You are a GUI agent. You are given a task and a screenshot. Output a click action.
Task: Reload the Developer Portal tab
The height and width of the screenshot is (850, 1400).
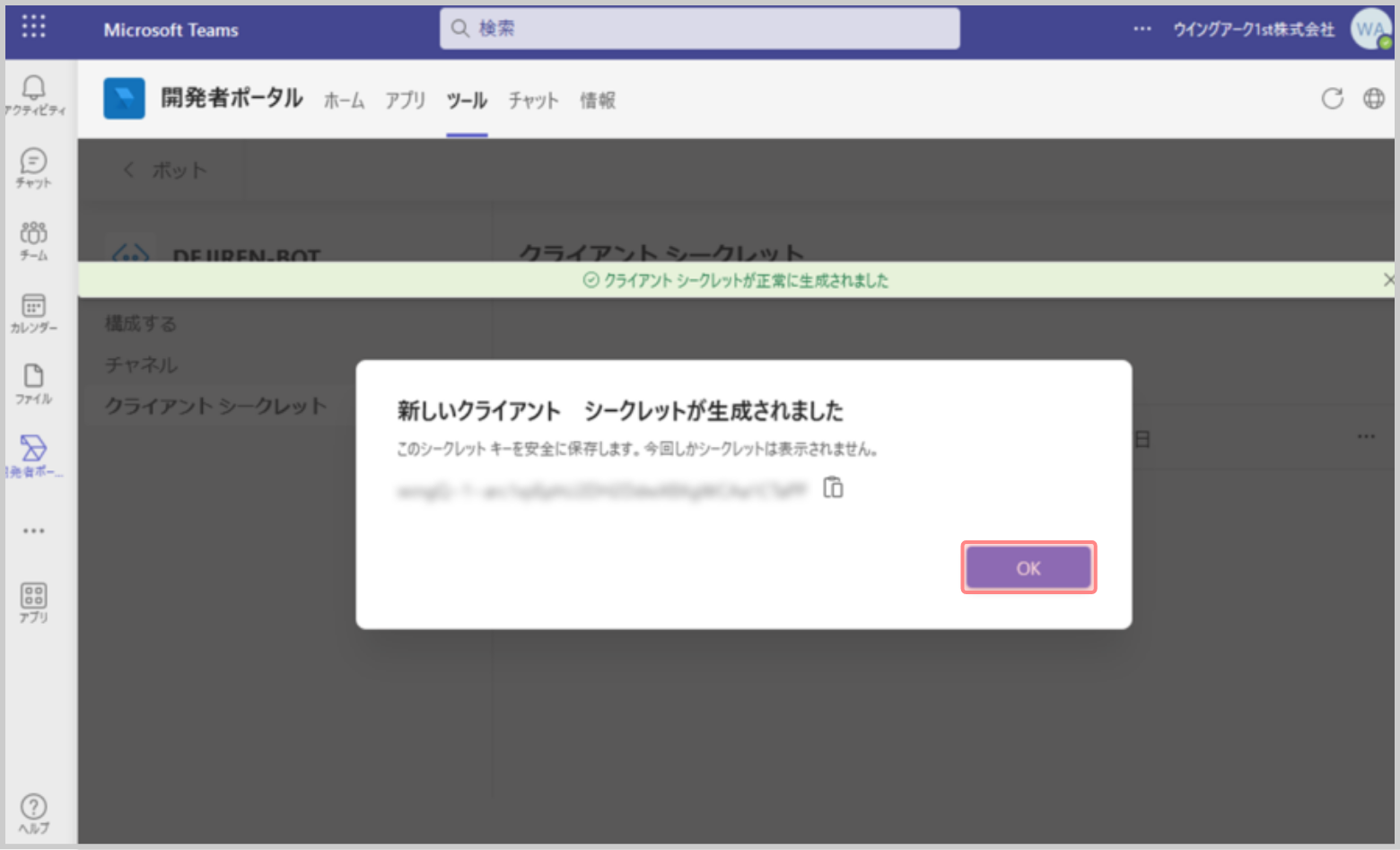[1332, 99]
